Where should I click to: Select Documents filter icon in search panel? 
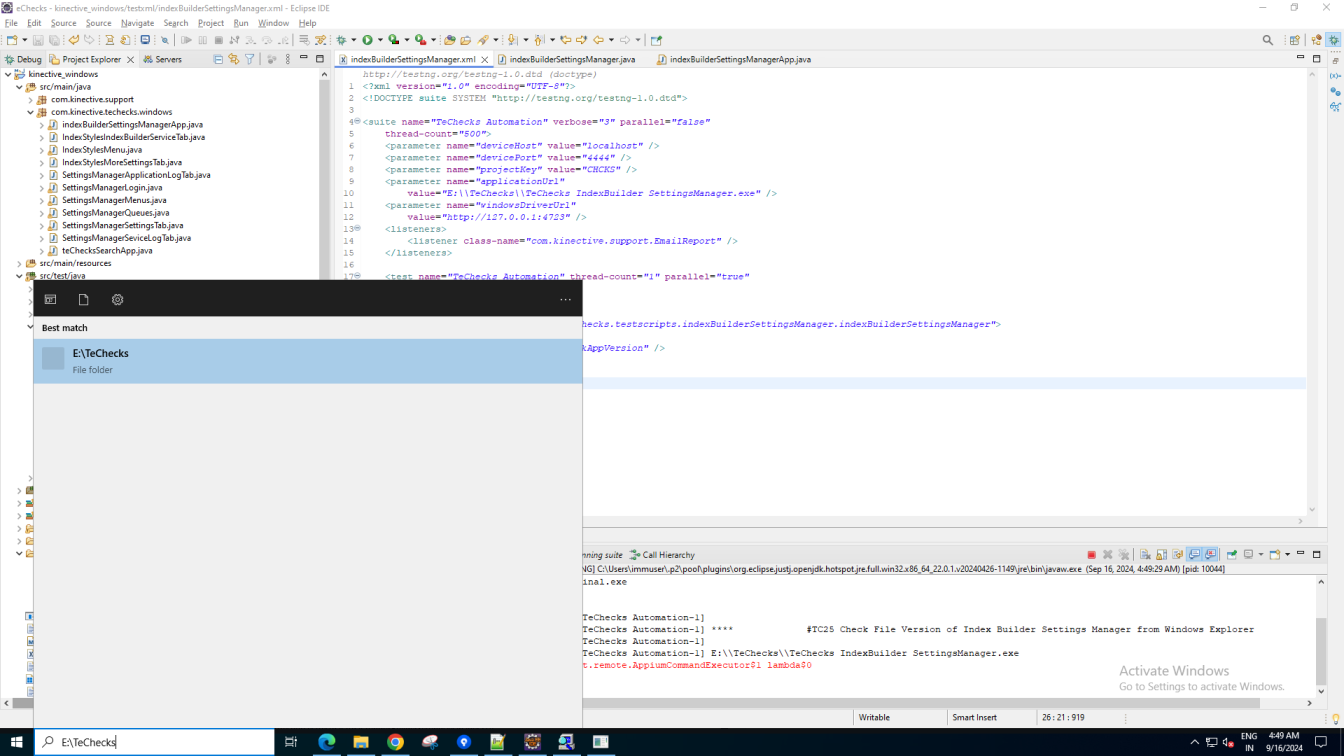click(x=84, y=300)
